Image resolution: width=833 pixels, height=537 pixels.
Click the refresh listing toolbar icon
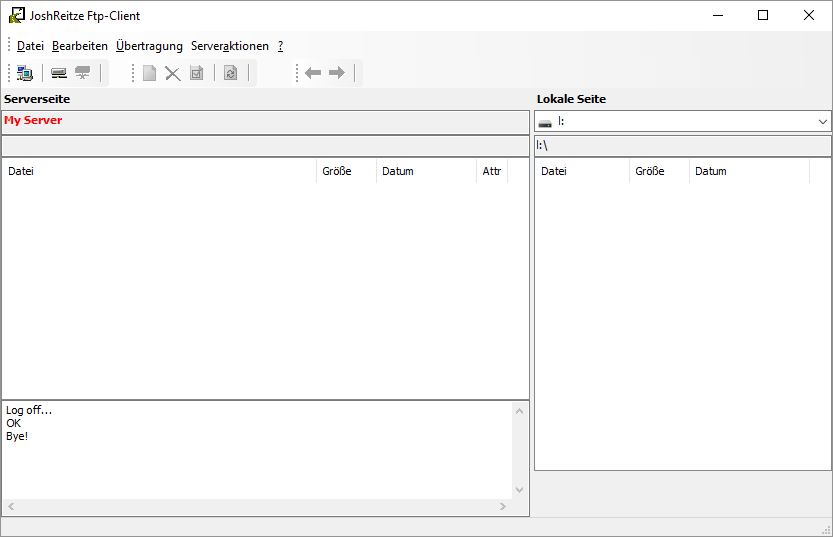[x=231, y=73]
